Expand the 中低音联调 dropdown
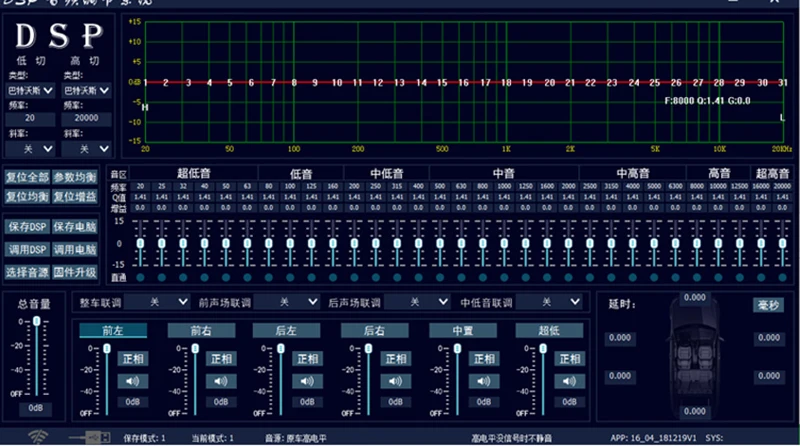This screenshot has width=800, height=446. pyautogui.click(x=549, y=302)
